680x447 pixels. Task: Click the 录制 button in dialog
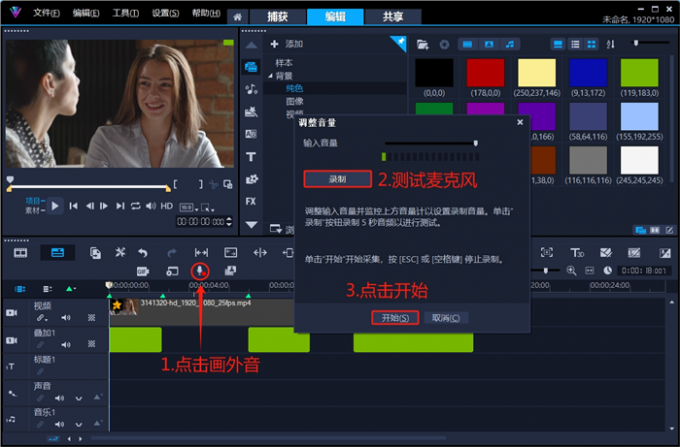tap(337, 179)
